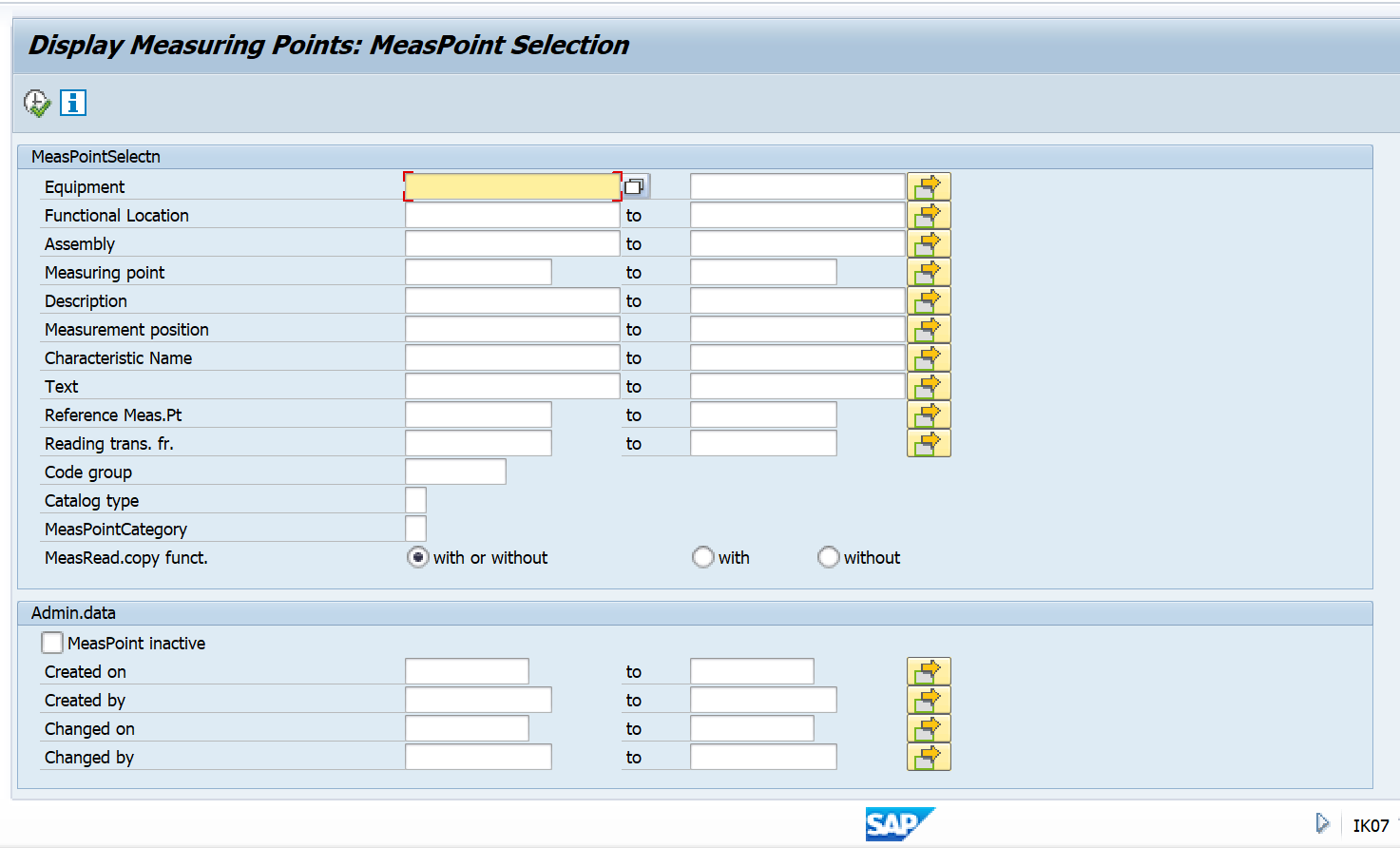Image resolution: width=1400 pixels, height=848 pixels.
Task: Open multiple selection for Measuring point
Action: (x=929, y=271)
